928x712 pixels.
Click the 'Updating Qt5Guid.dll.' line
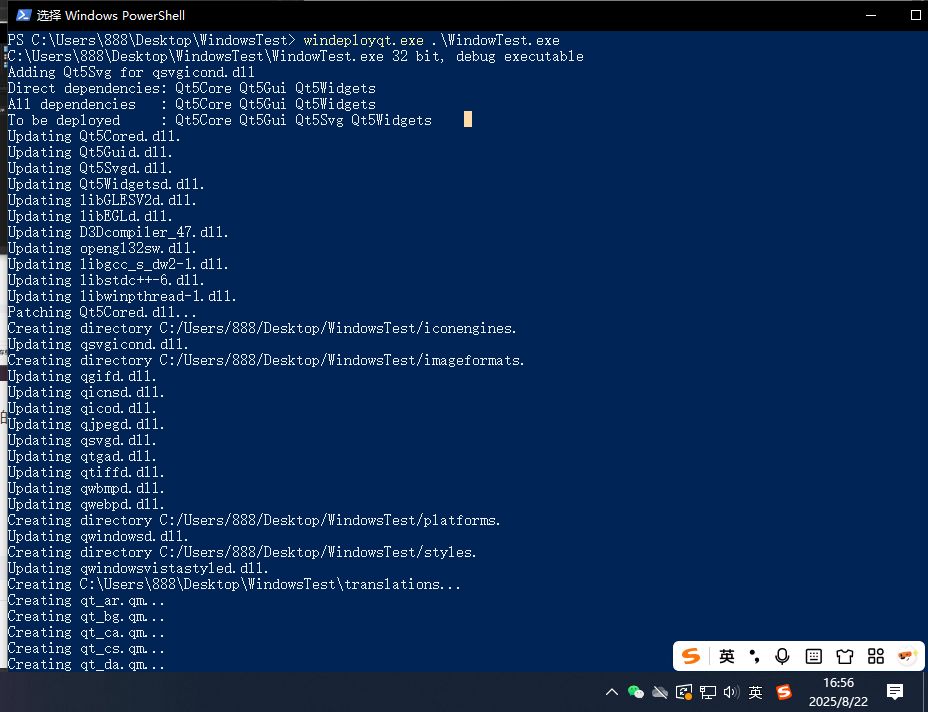click(90, 152)
